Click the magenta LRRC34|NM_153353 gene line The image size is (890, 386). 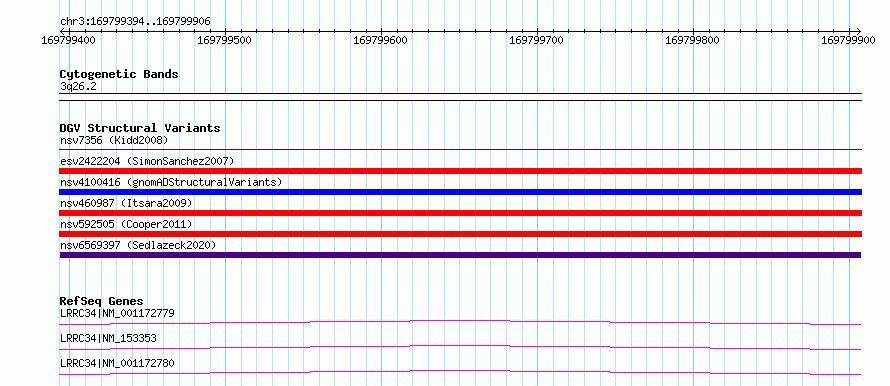pos(460,347)
